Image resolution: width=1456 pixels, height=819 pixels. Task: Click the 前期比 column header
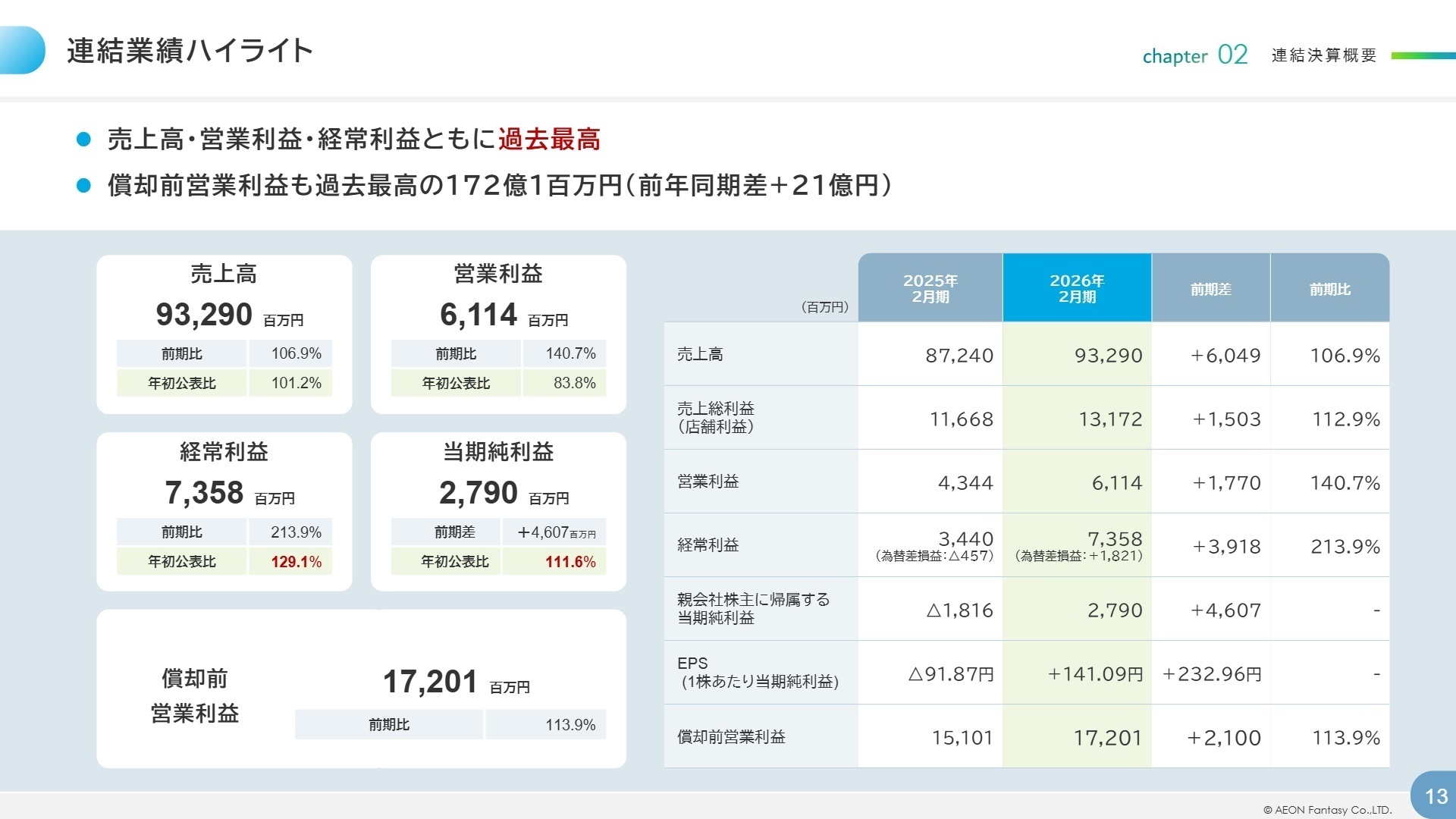click(x=1329, y=289)
